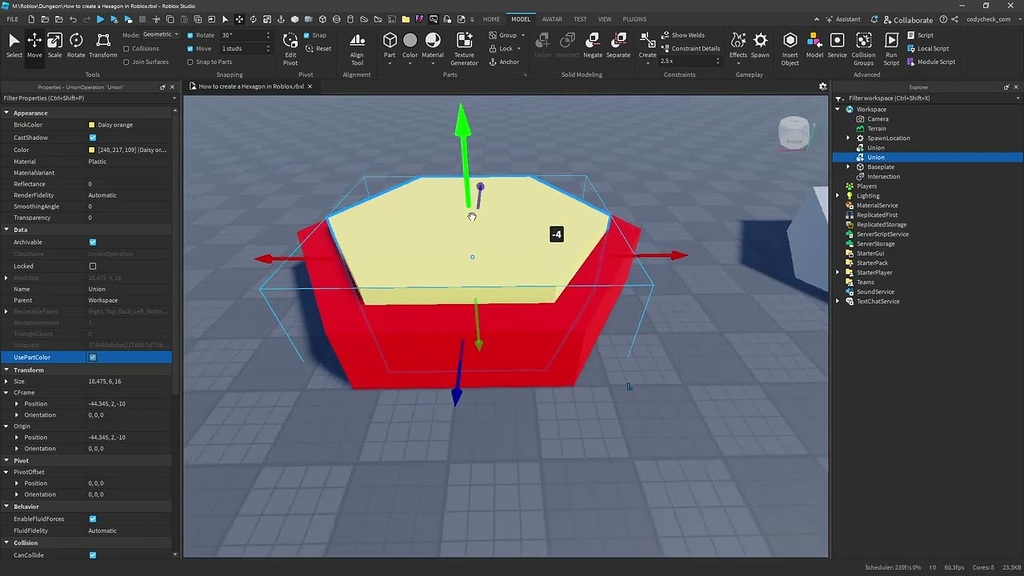The width and height of the screenshot is (1024, 576).
Task: Open the FILE menu
Action: (13, 18)
